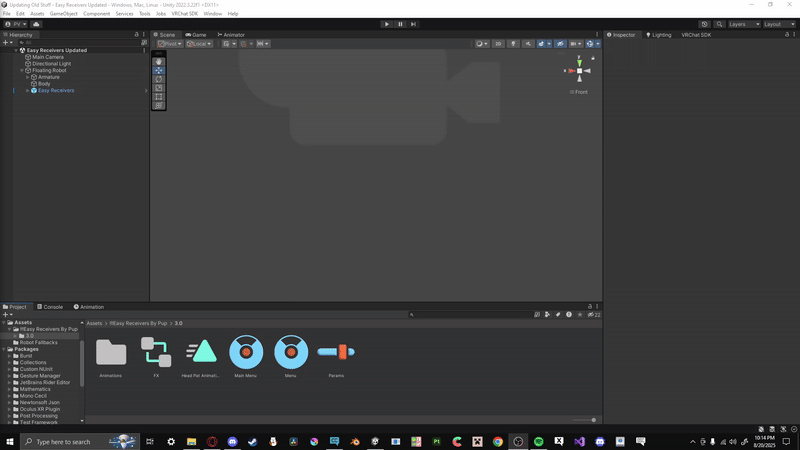Switch to the Animator tab
The image size is (800, 450).
(x=232, y=35)
